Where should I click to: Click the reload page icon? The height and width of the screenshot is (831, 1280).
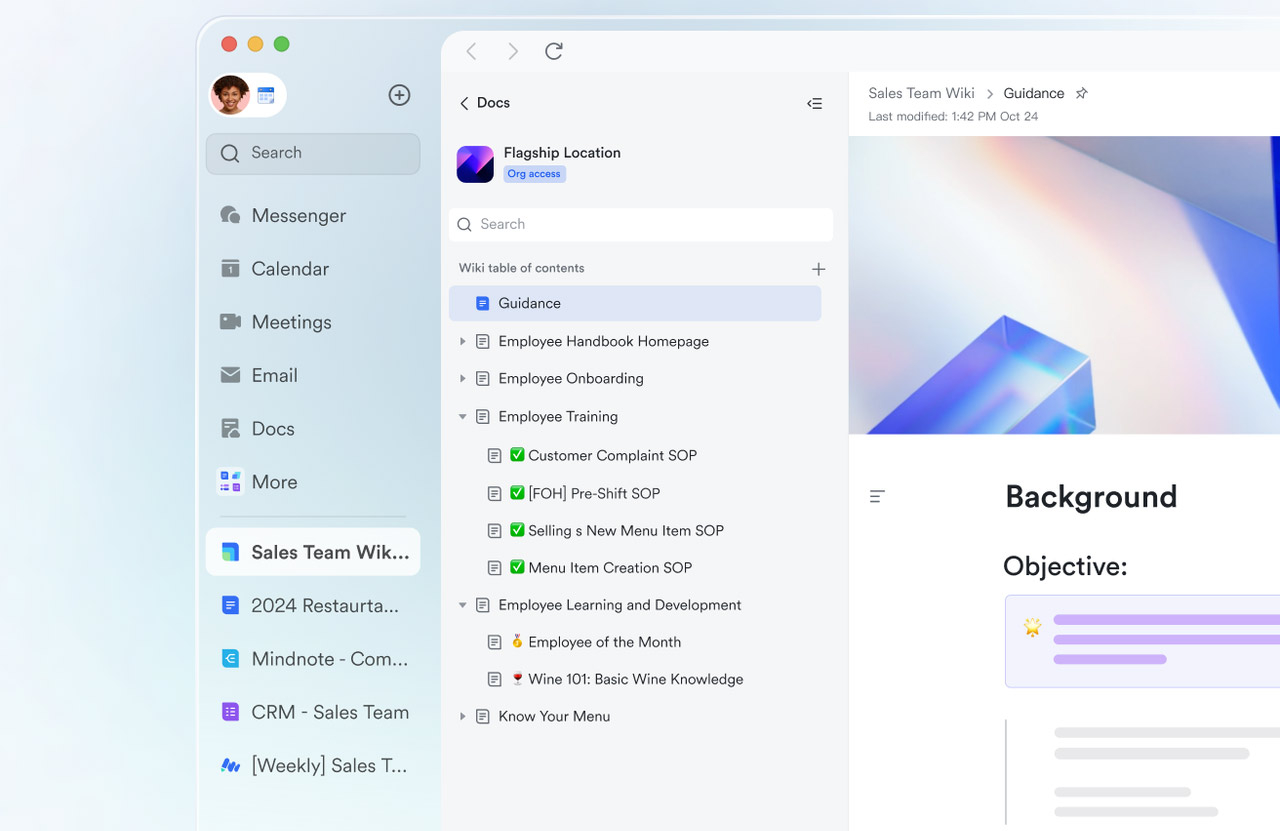coord(553,51)
